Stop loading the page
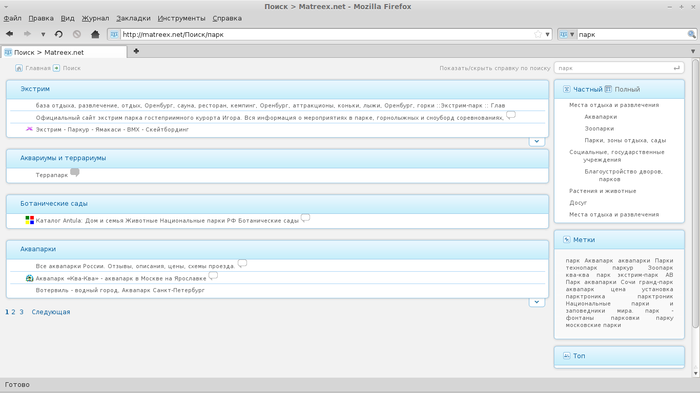 77,34
